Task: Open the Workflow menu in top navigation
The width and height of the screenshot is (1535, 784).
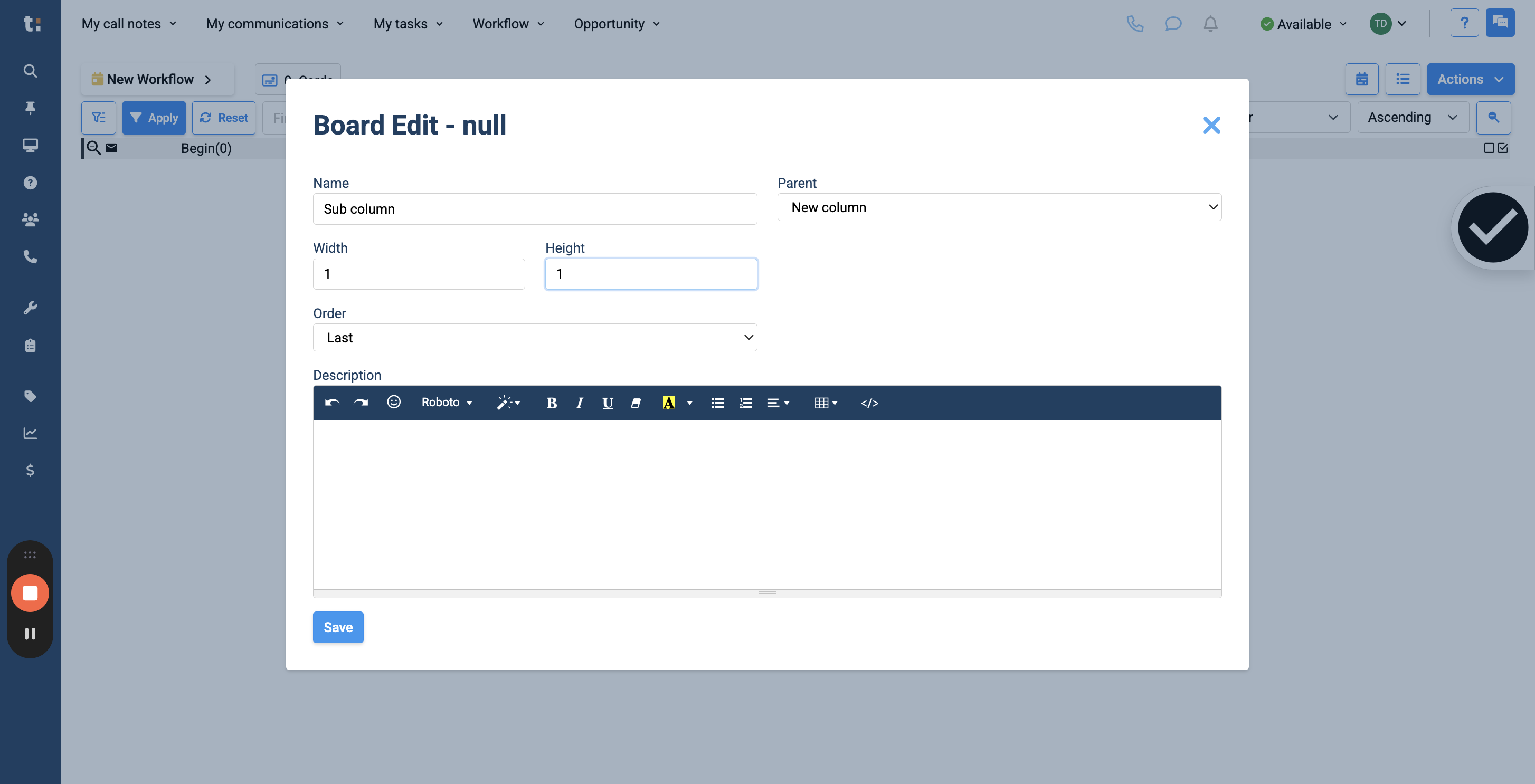Action: click(508, 24)
